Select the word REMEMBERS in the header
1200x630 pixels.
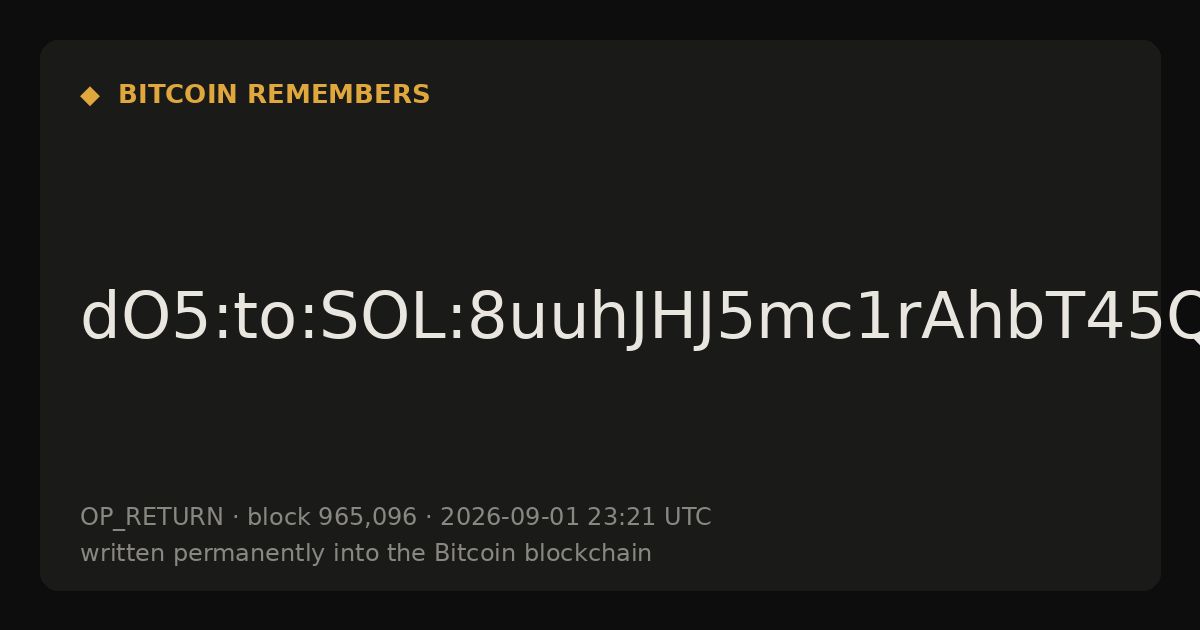click(x=338, y=95)
